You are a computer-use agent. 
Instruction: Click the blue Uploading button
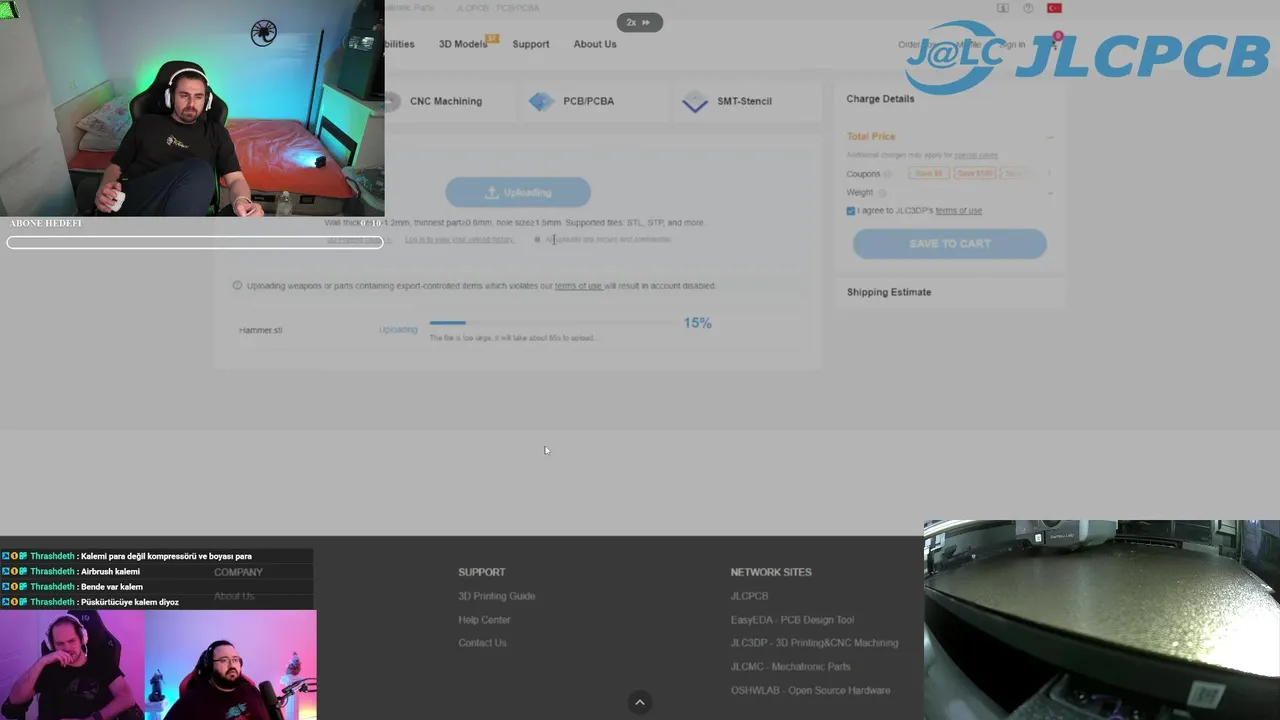tap(518, 192)
